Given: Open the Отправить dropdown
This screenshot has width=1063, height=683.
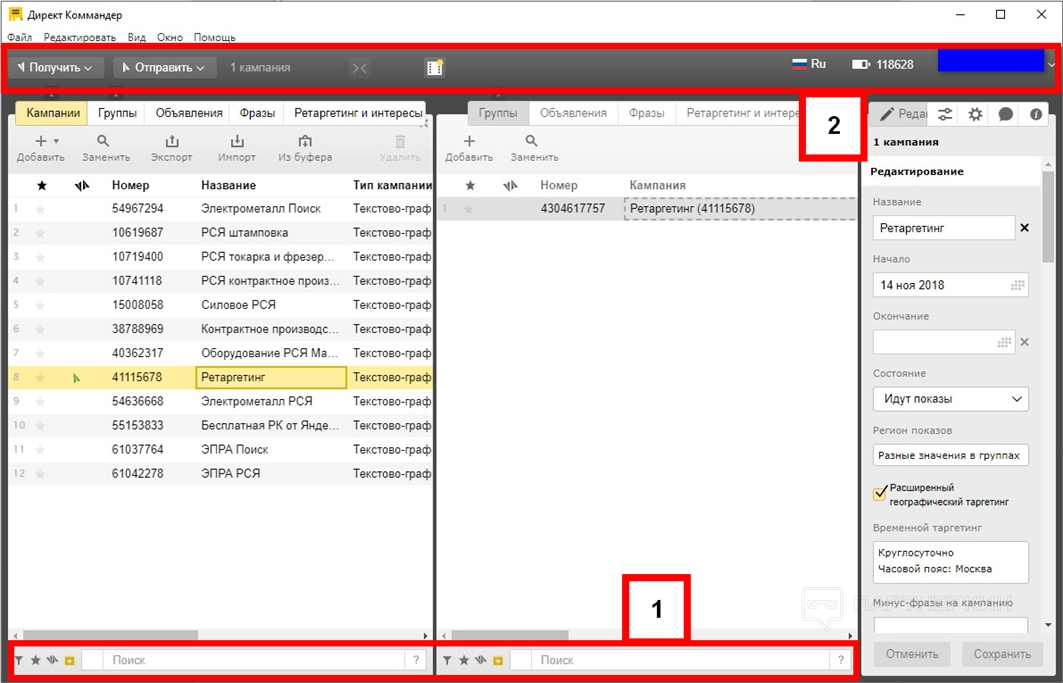Looking at the screenshot, I should (163, 67).
